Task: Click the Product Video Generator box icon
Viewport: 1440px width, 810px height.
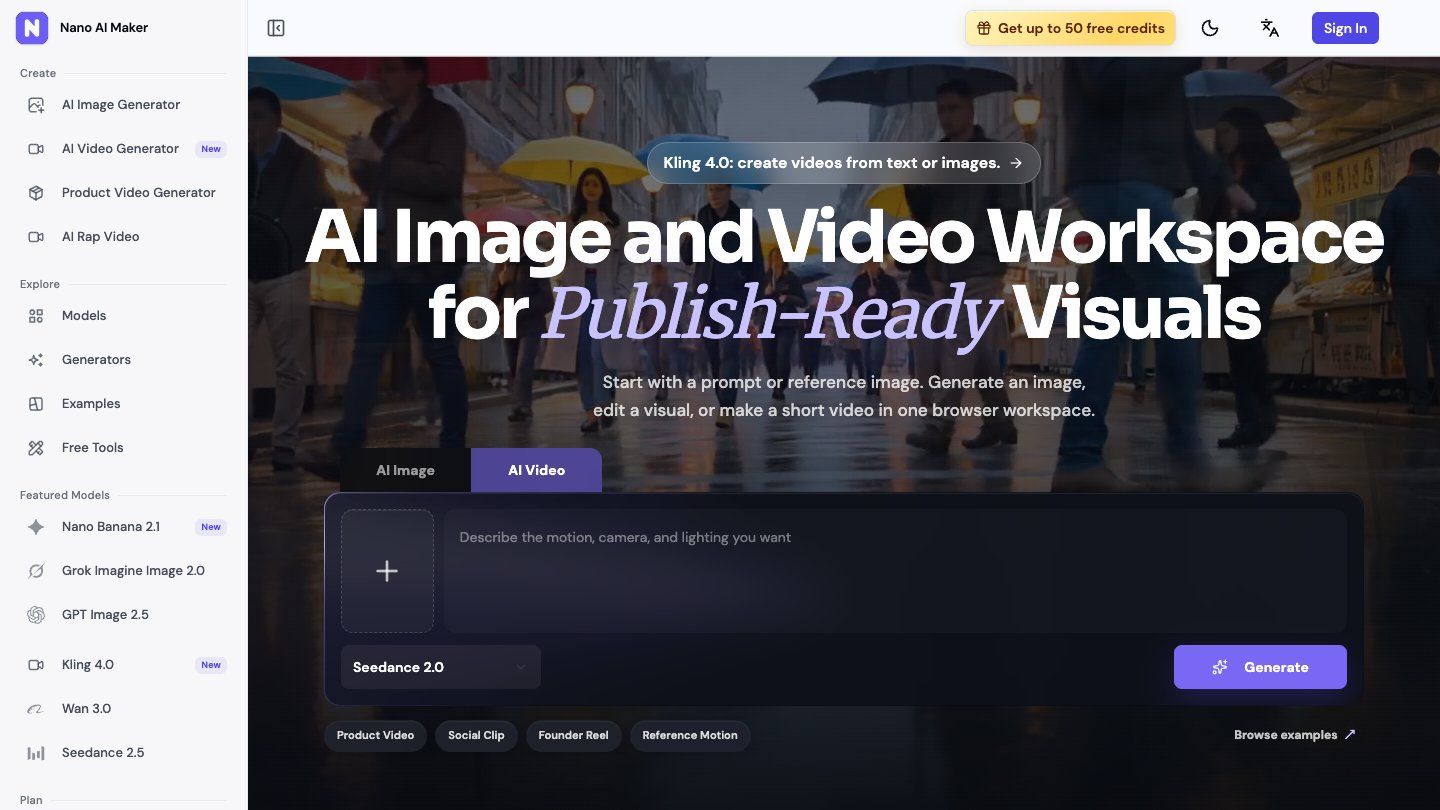Action: click(x=36, y=193)
